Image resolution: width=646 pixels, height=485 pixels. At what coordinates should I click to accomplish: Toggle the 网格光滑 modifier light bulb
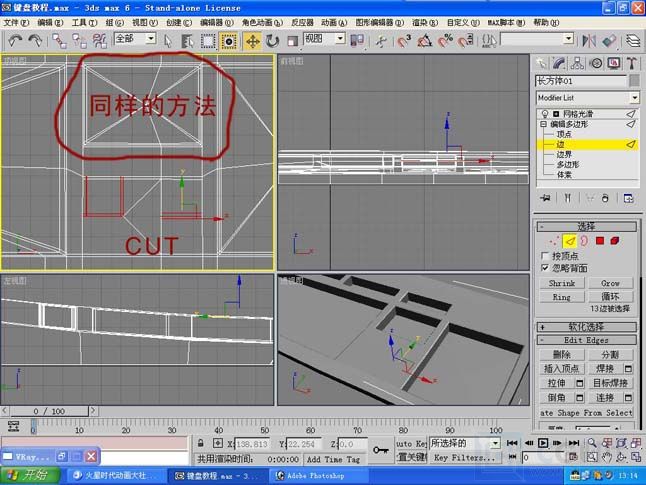pyautogui.click(x=545, y=114)
